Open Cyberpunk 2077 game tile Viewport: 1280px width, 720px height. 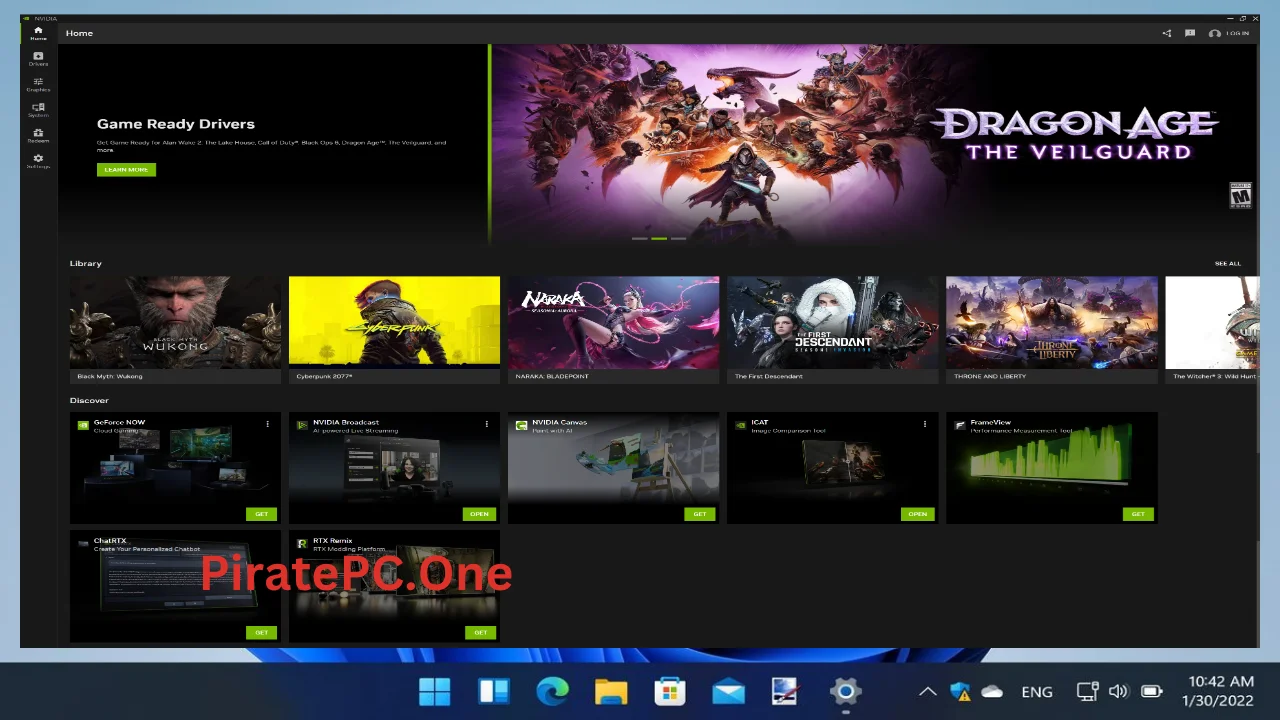pyautogui.click(x=394, y=330)
